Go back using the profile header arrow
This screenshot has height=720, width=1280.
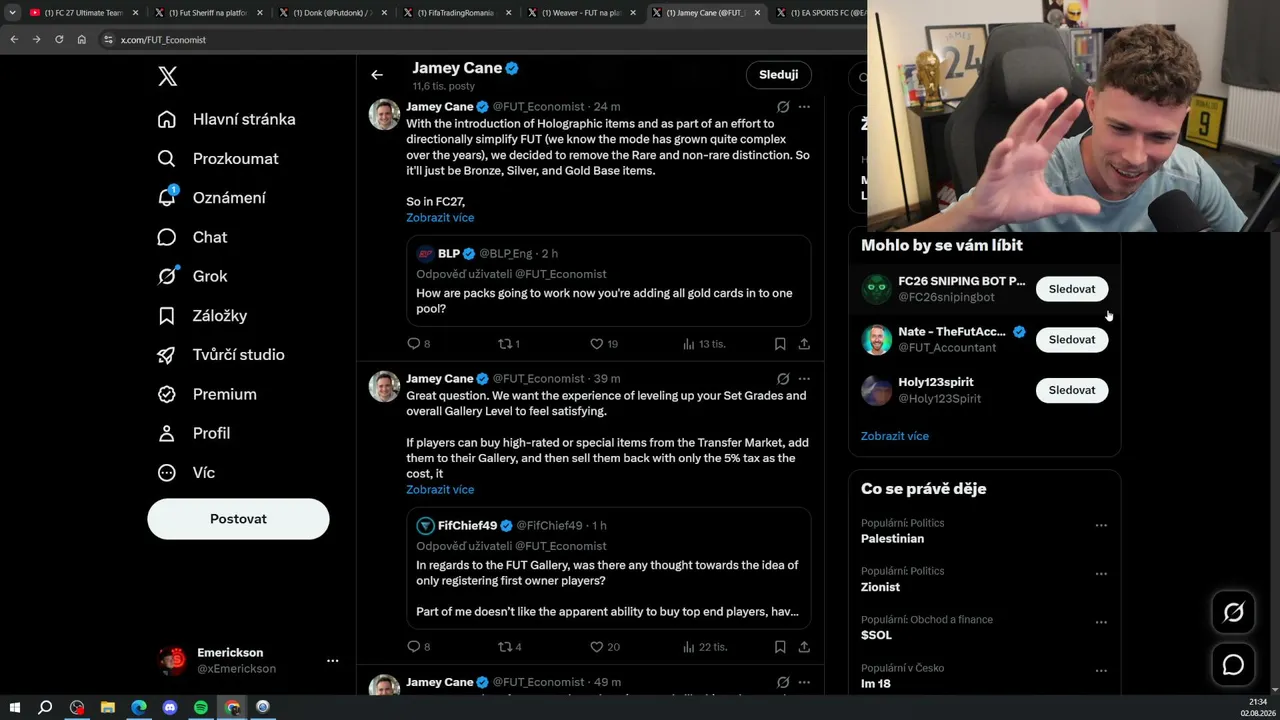[x=377, y=75]
